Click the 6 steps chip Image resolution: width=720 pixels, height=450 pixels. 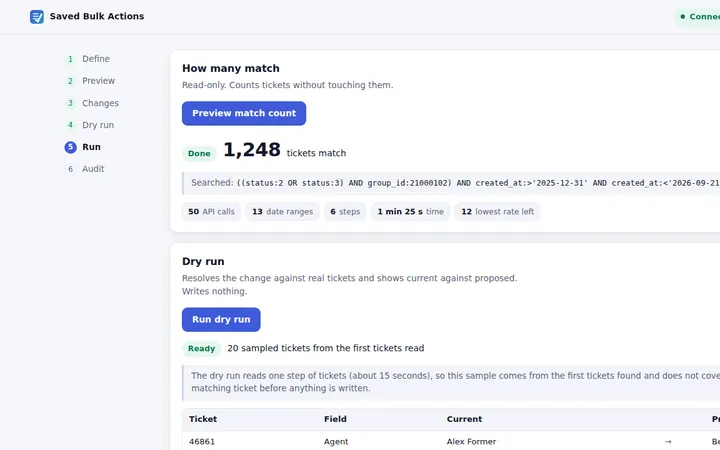(345, 212)
